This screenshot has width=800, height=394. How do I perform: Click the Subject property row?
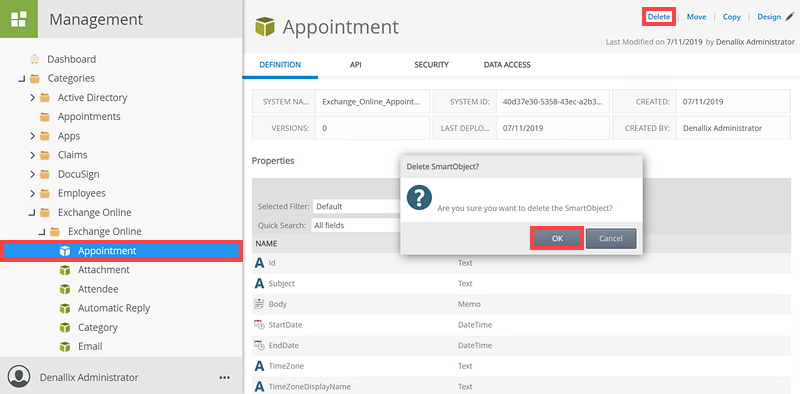(x=521, y=284)
